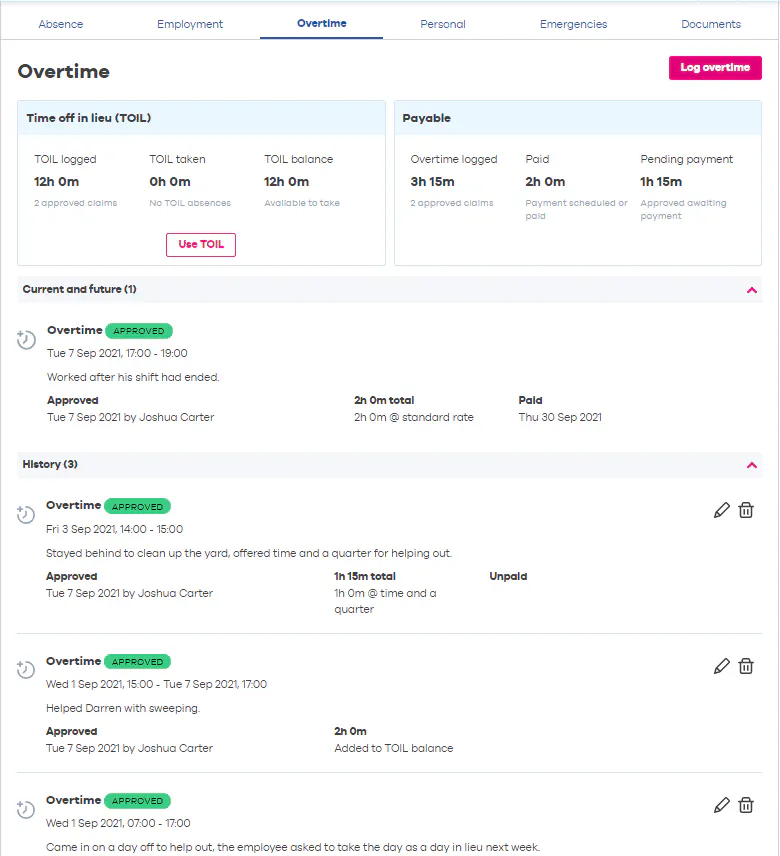Switch to the Absence tab
The height and width of the screenshot is (856, 780).
tap(61, 24)
